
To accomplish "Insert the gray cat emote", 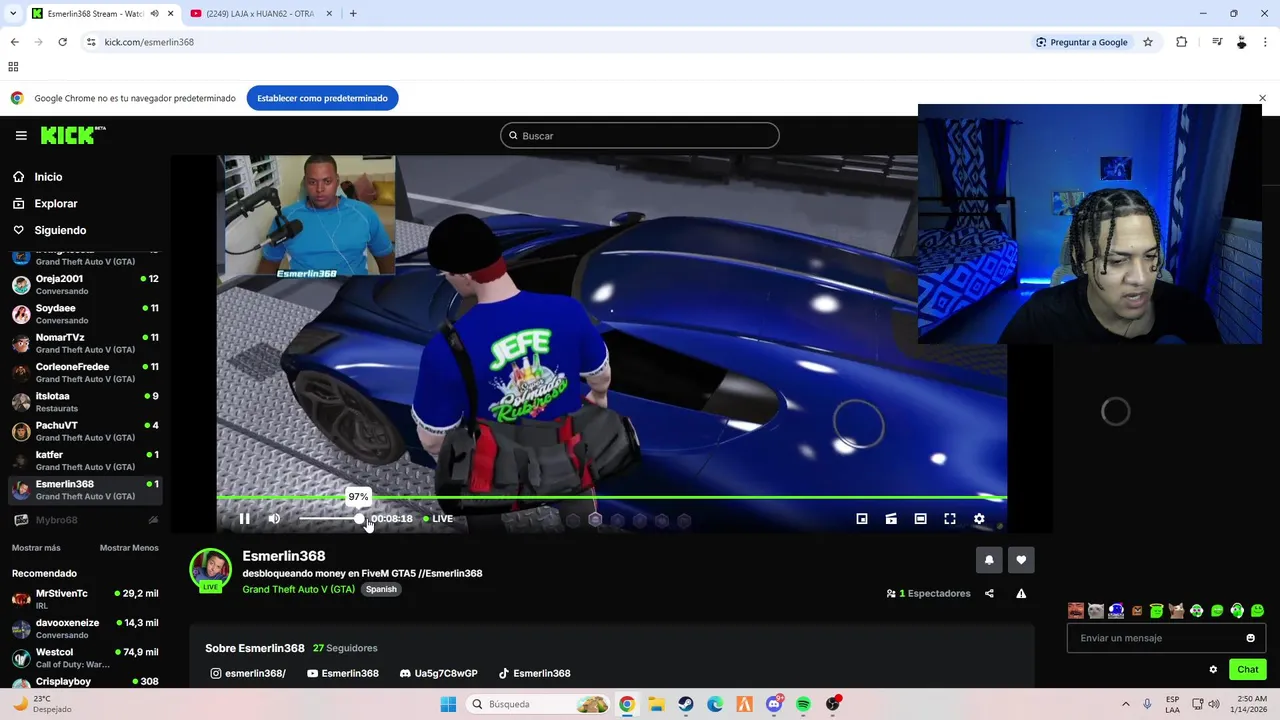I will coord(1096,611).
